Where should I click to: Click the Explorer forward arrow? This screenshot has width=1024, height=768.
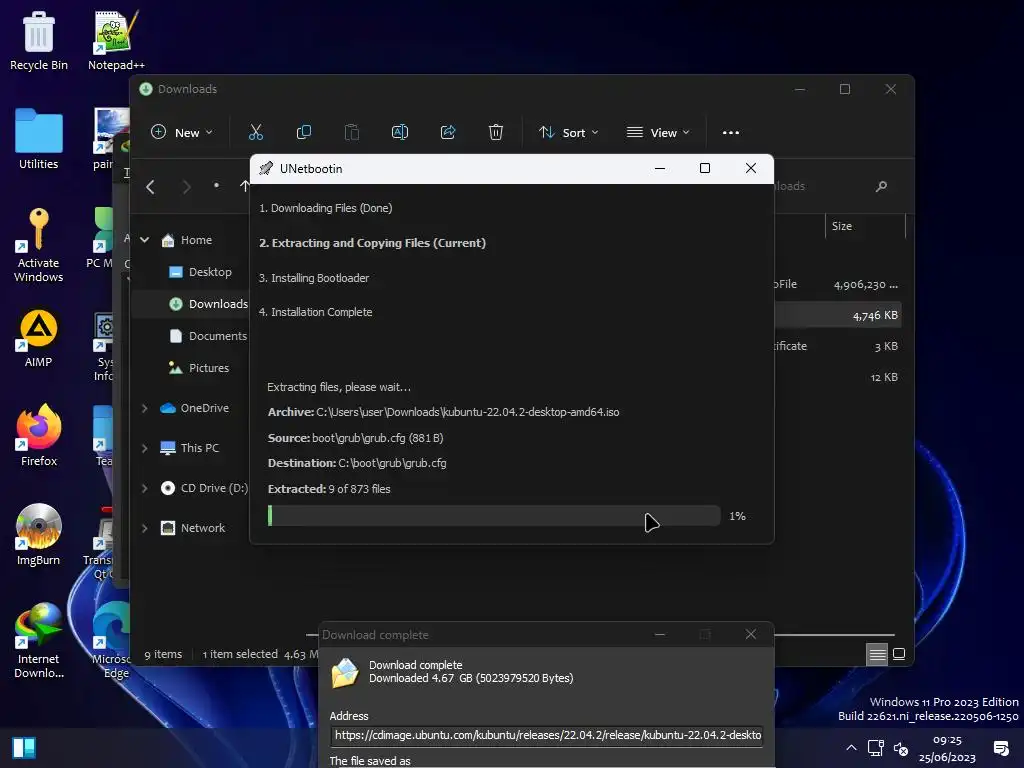click(x=186, y=187)
